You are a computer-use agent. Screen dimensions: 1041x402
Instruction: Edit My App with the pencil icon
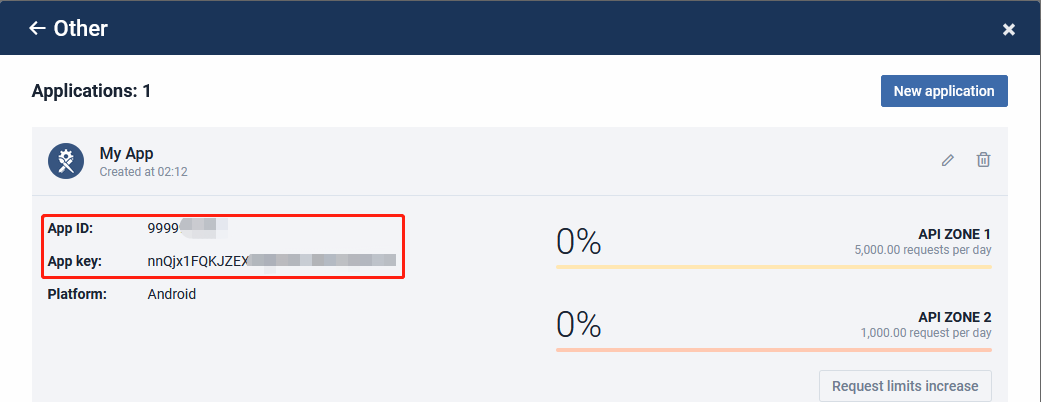pos(948,160)
